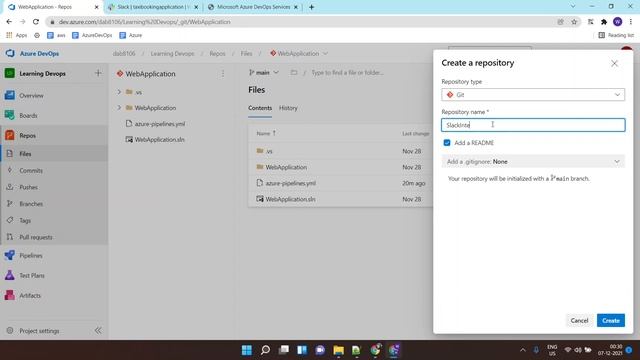Screen dimensions: 640x360
Task: Sort the files by the Name column
Action: pyautogui.click(x=266, y=133)
